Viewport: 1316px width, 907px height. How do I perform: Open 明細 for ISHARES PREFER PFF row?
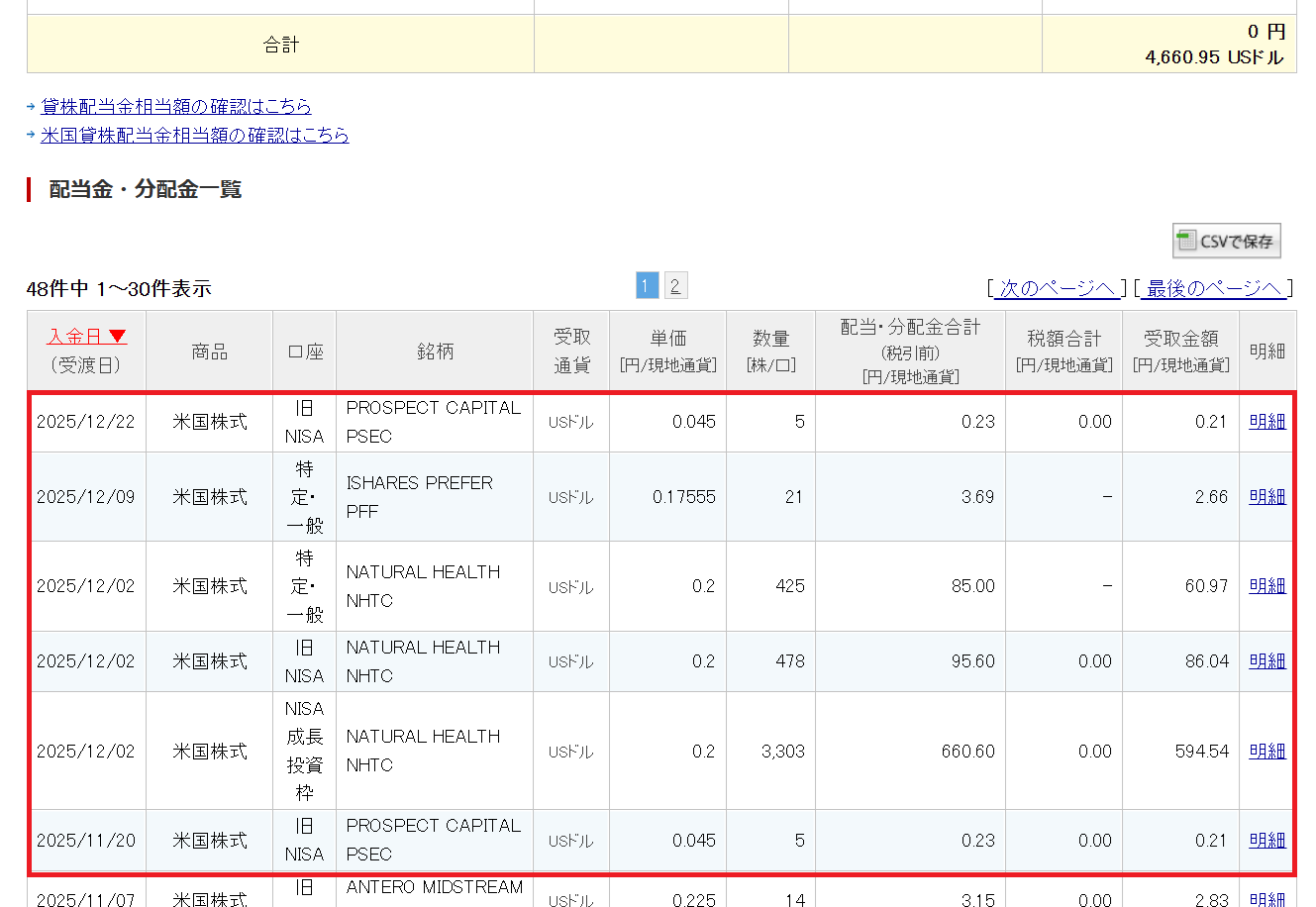click(1266, 497)
